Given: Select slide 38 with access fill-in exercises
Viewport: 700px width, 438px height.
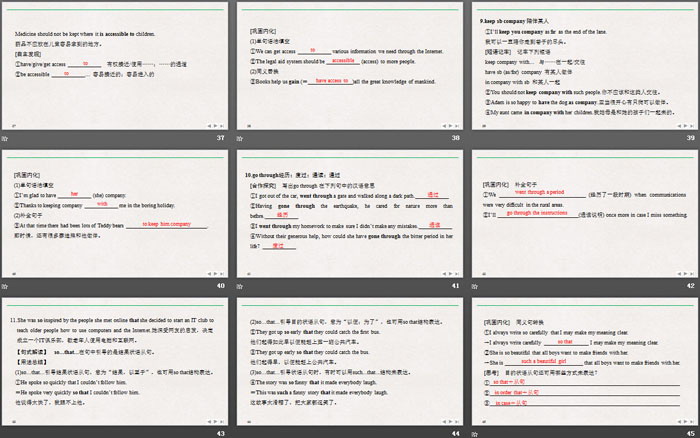Looking at the screenshot, I should click(349, 65).
